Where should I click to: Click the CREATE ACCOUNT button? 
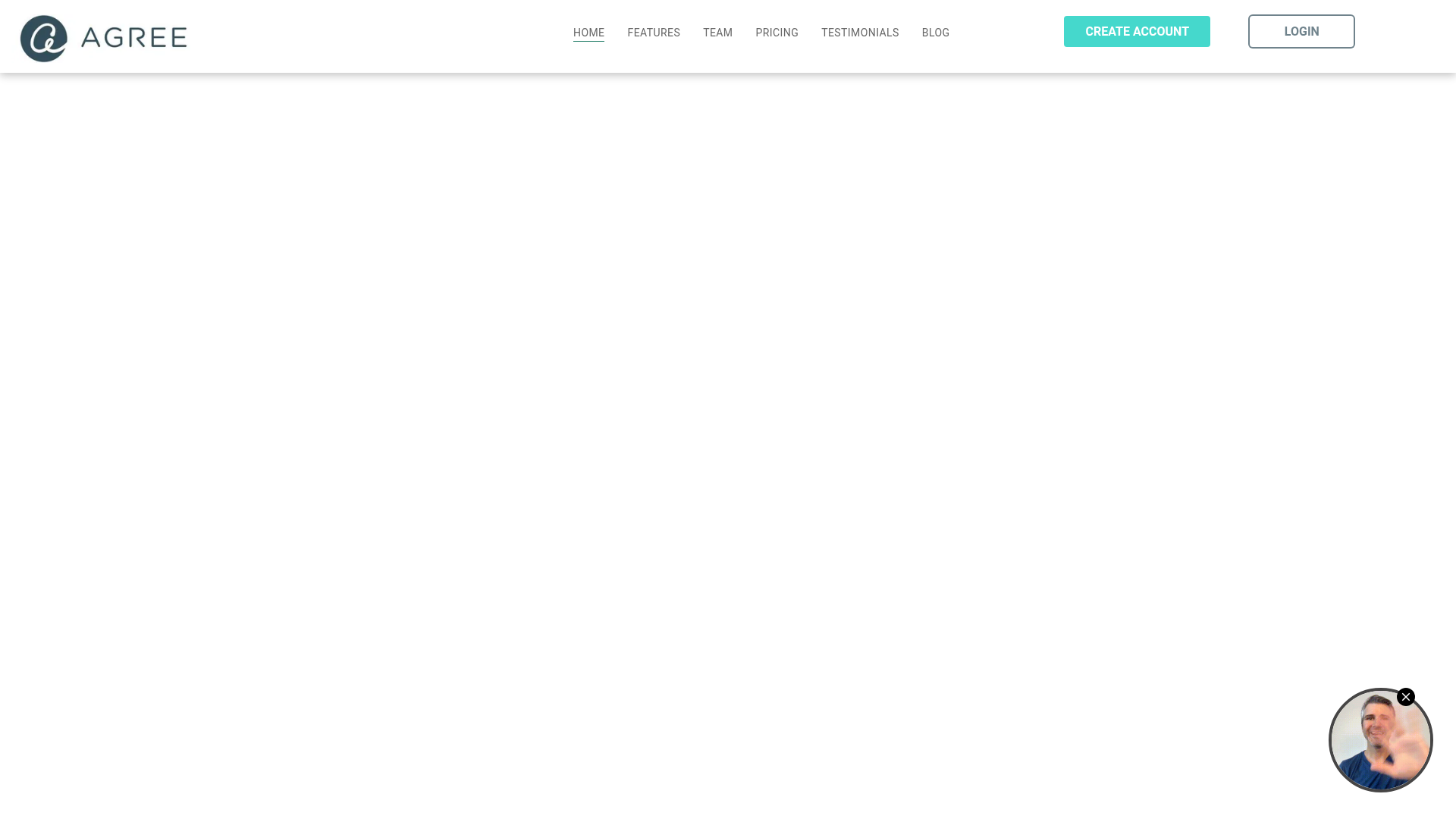coord(1137,31)
